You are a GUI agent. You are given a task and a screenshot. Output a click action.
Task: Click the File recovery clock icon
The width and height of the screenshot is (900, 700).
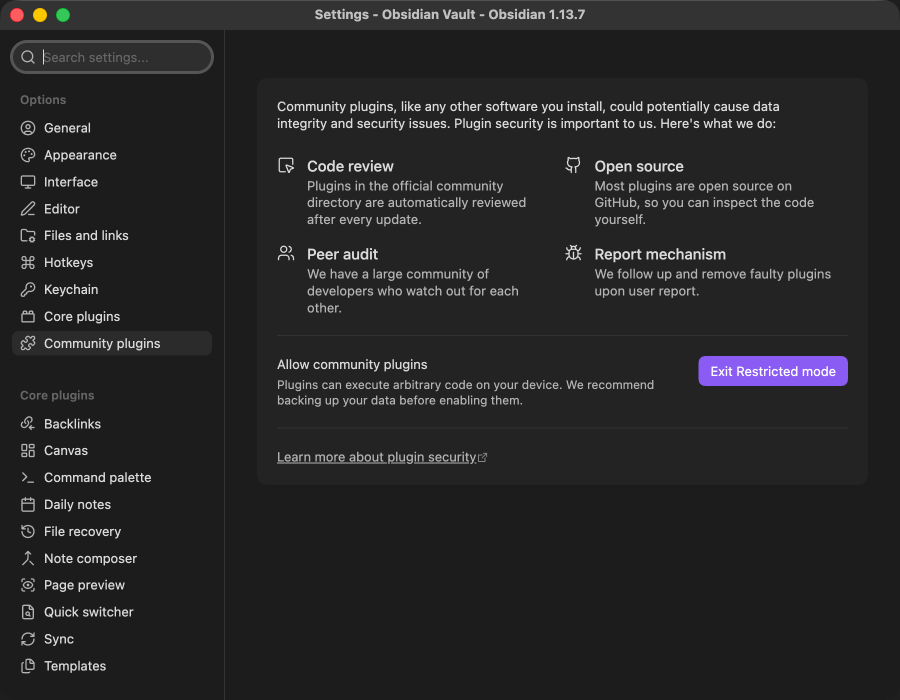[x=28, y=531]
